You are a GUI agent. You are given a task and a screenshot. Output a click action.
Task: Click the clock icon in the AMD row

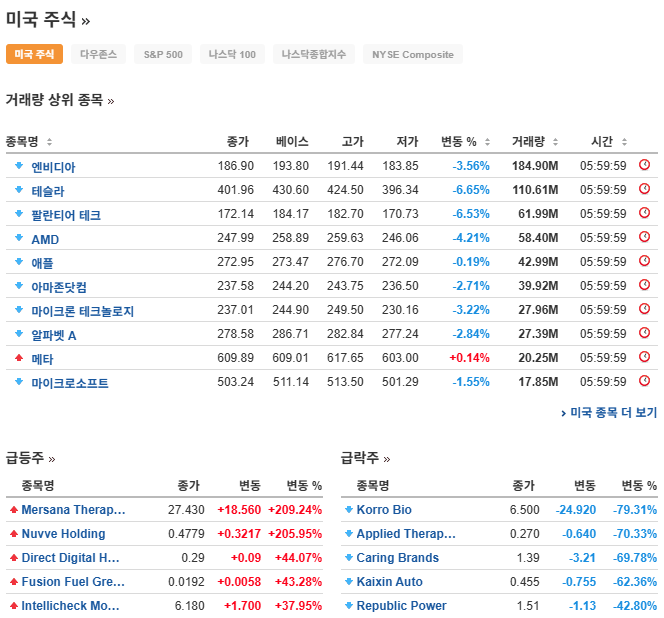tap(644, 236)
